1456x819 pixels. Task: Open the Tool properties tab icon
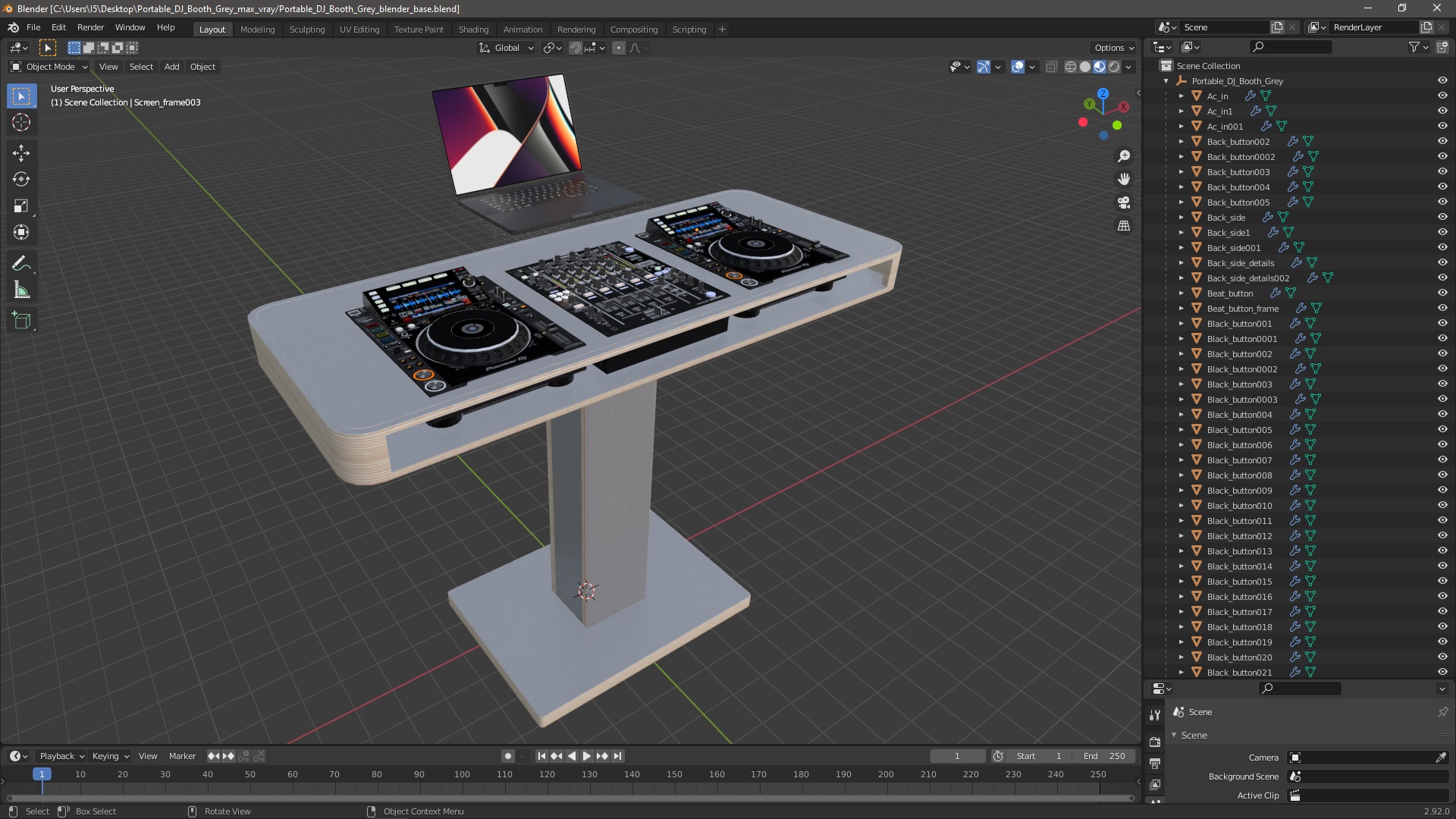coord(1155,715)
